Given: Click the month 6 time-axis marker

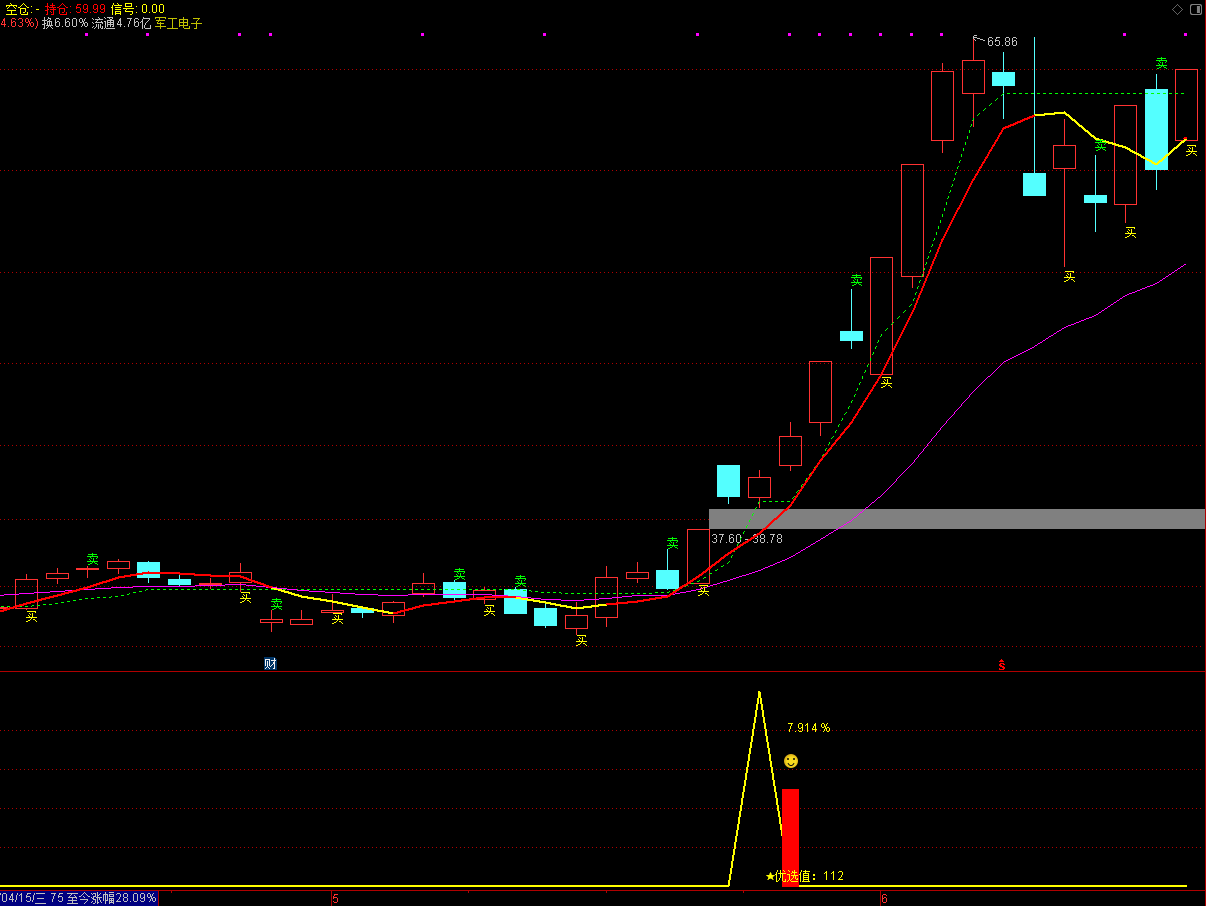Looking at the screenshot, I should [x=884, y=899].
